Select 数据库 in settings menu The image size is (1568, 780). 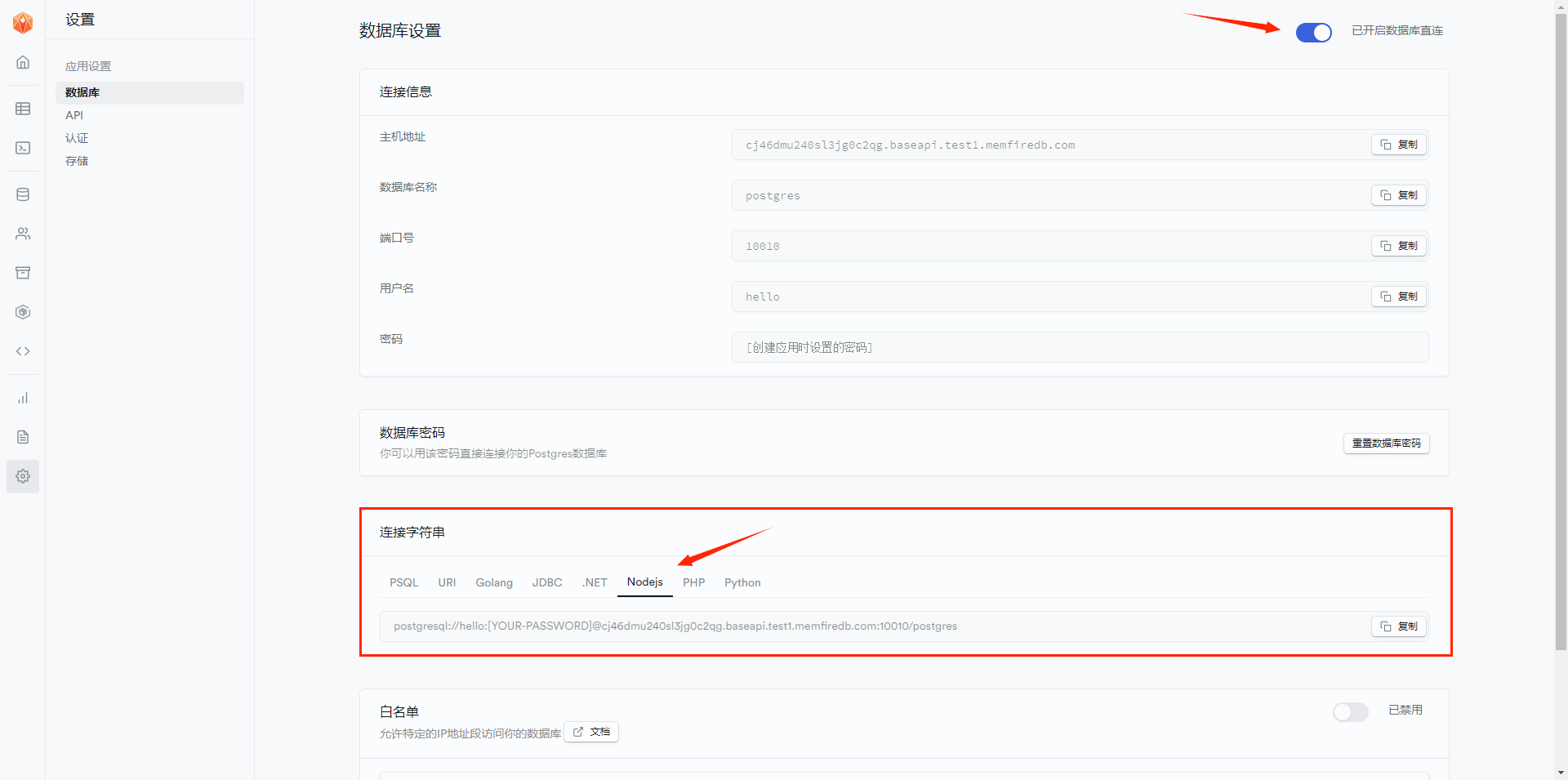click(149, 92)
